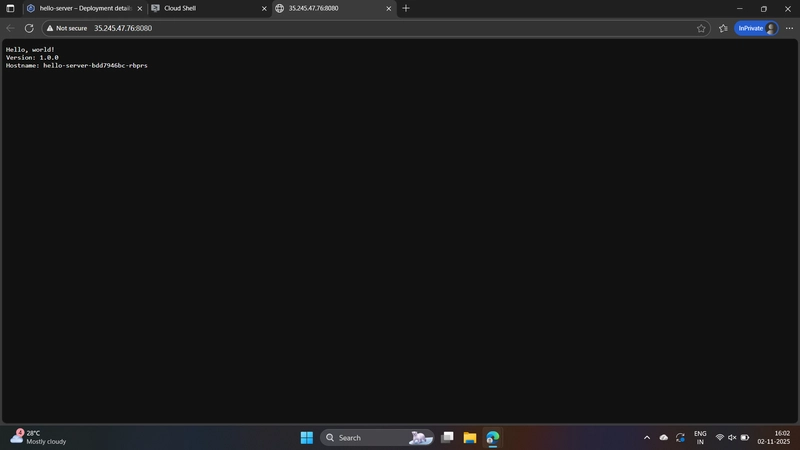800x450 pixels.
Task: Add this page to favorites star
Action: coord(701,28)
